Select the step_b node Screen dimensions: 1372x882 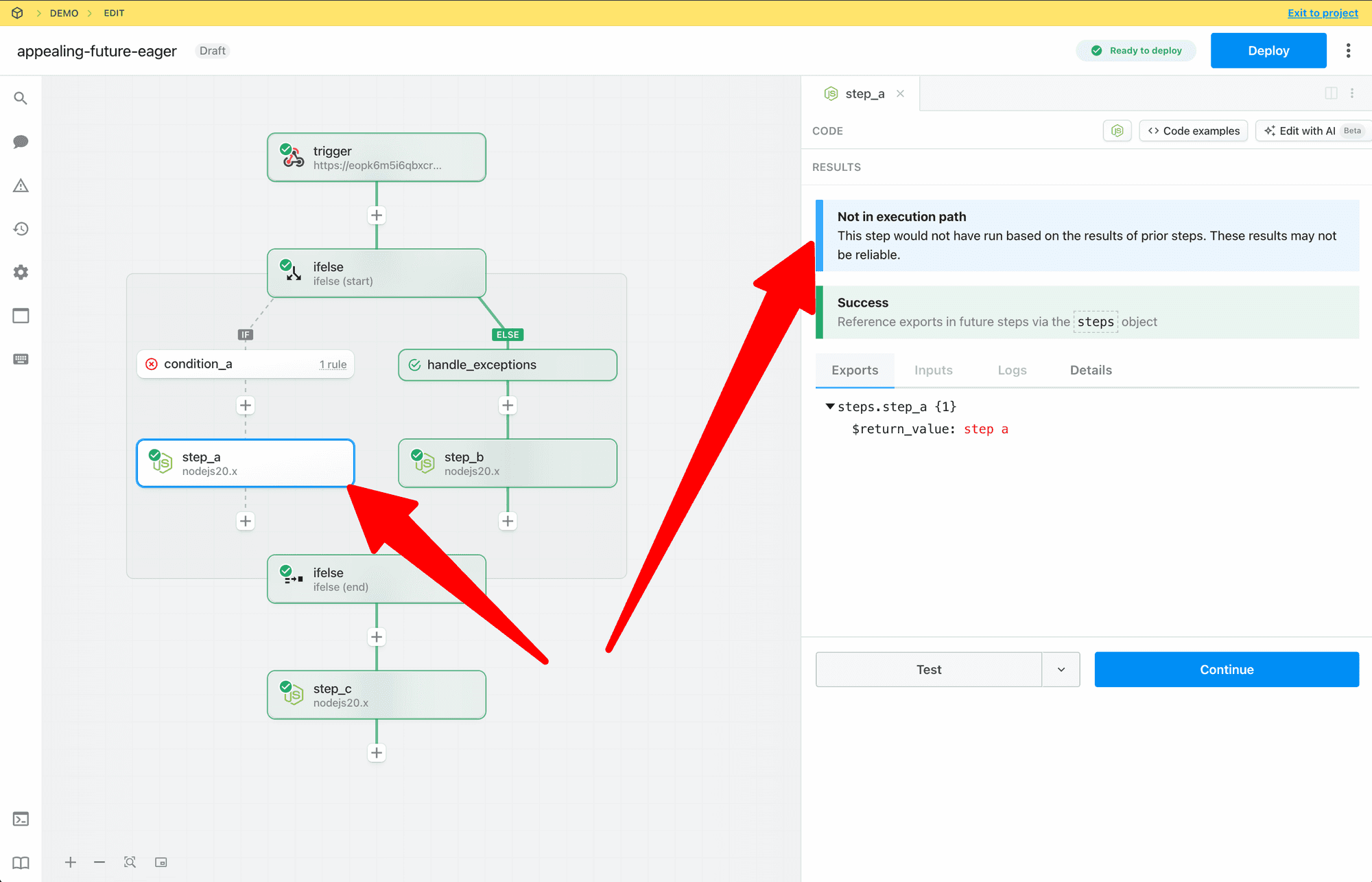[x=508, y=463]
